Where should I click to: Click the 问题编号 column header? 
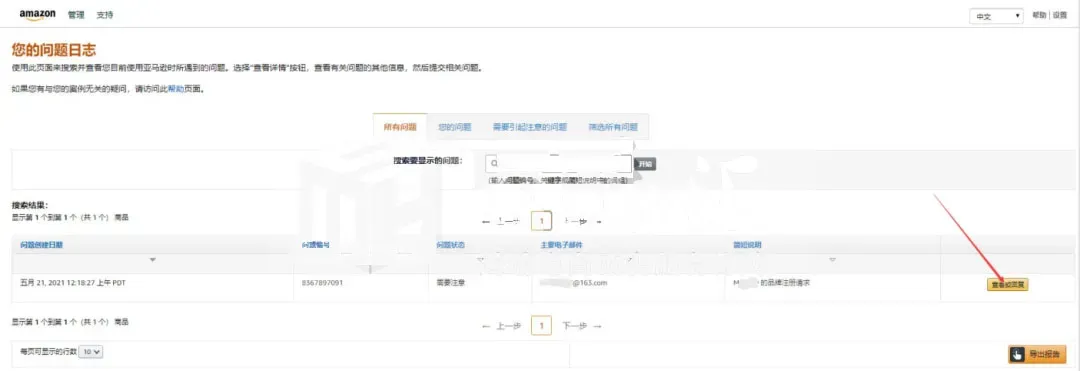316,245
